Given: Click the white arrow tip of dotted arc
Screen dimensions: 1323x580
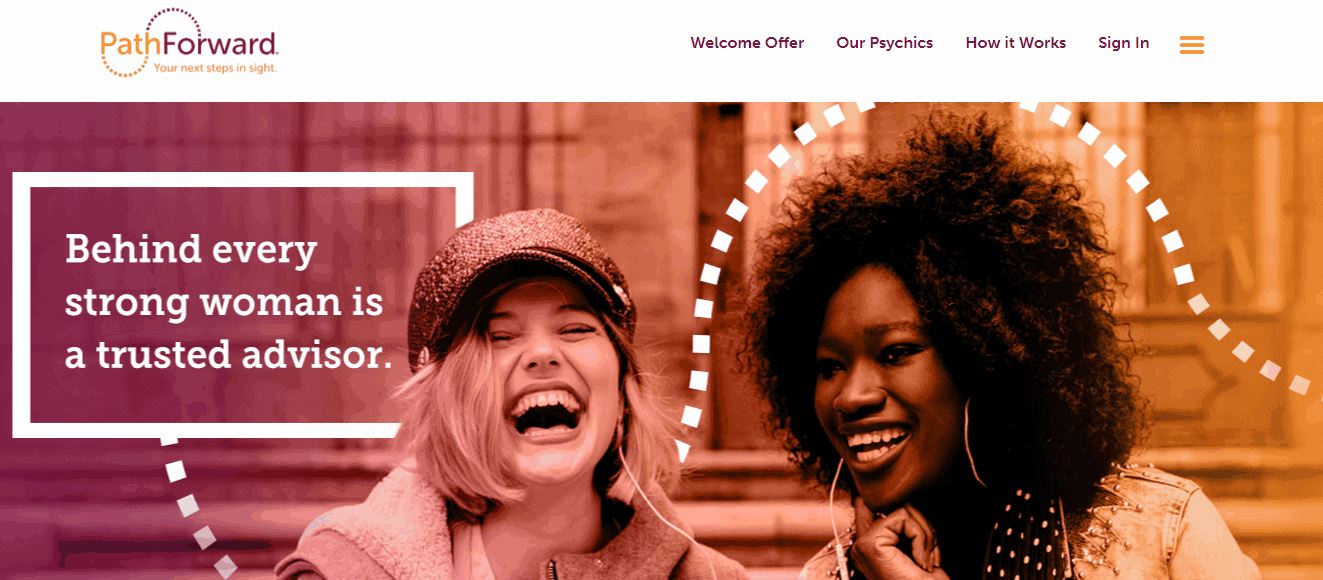Looking at the screenshot, I should (x=683, y=451).
